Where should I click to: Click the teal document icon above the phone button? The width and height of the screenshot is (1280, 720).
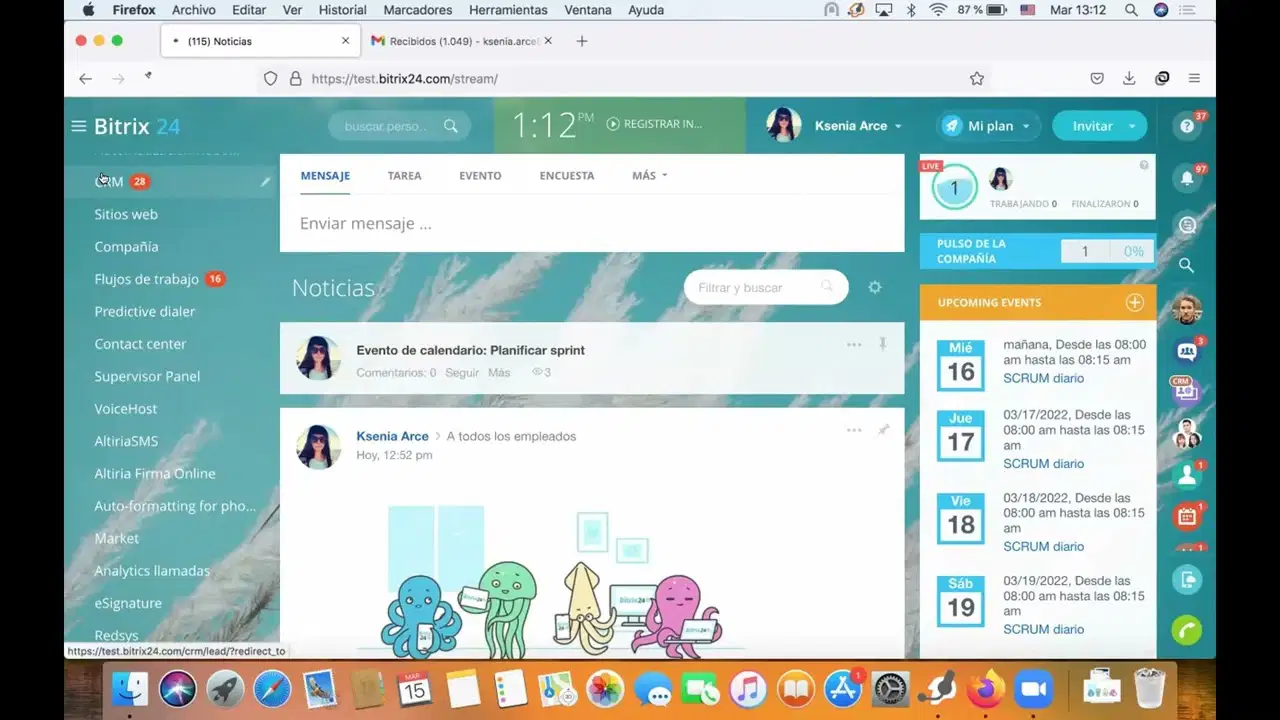(1187, 580)
